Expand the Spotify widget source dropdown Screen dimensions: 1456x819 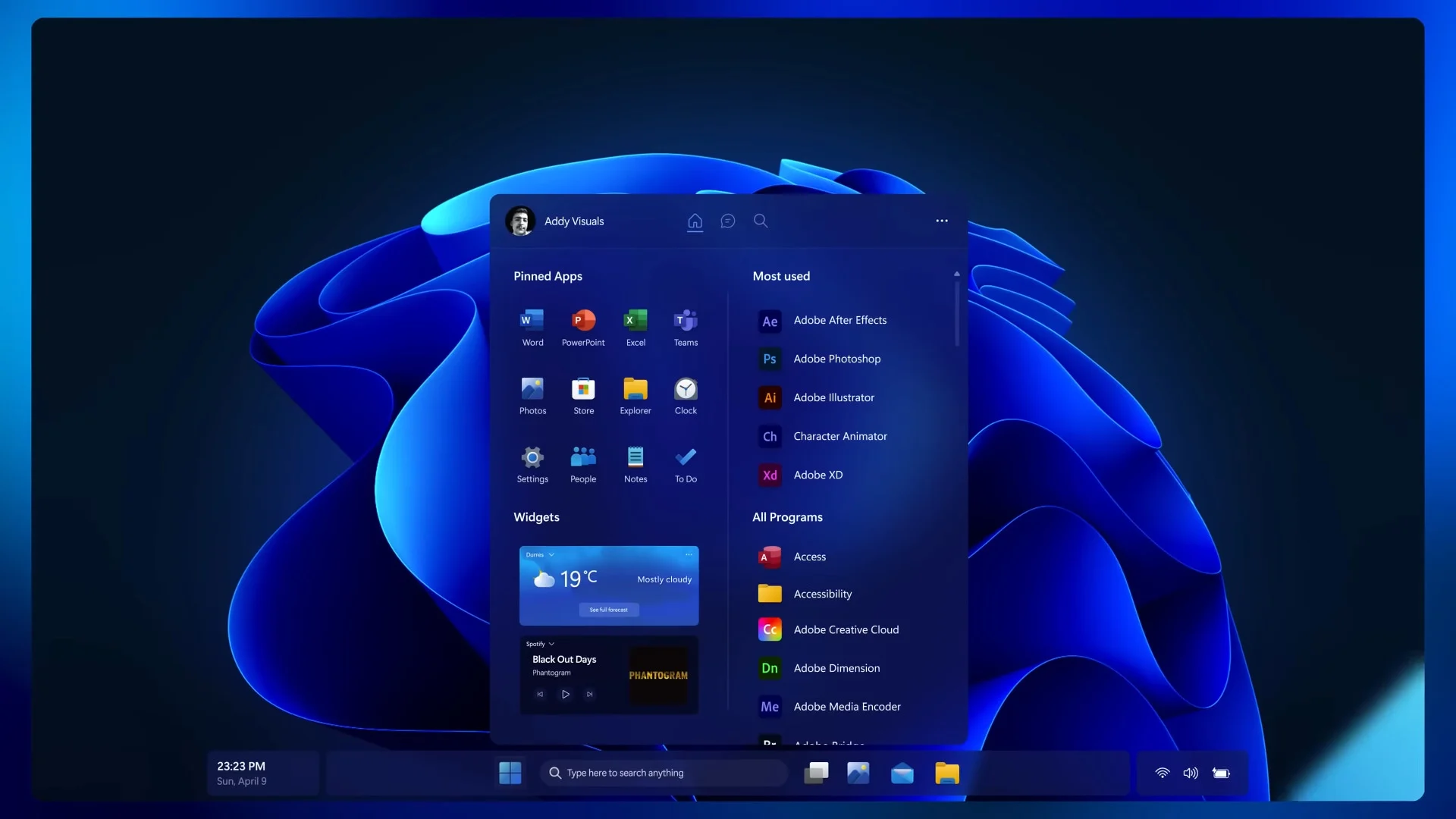pyautogui.click(x=551, y=644)
